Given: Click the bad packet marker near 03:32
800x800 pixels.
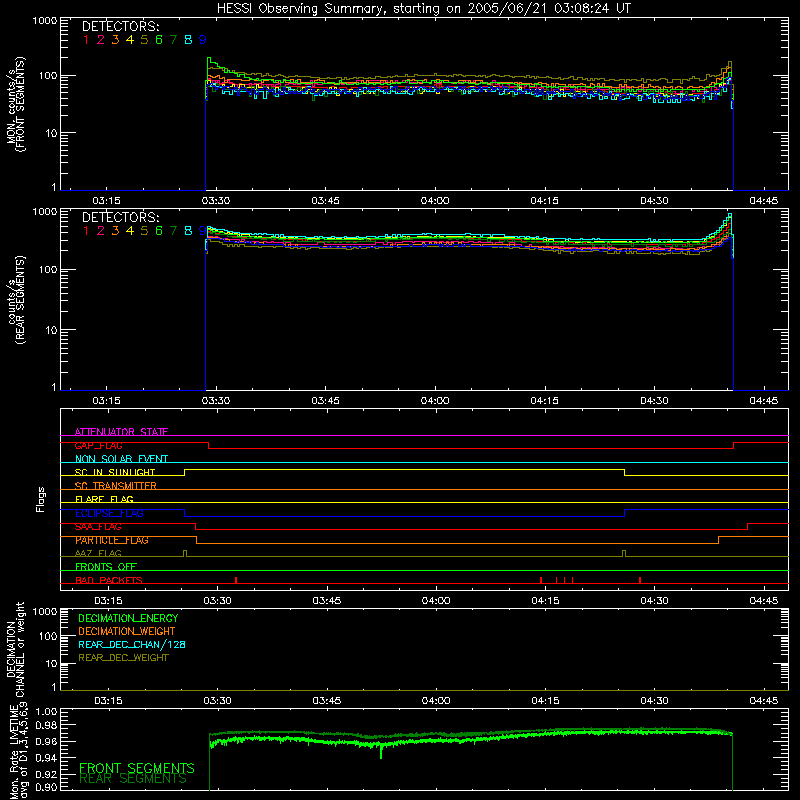Looking at the screenshot, I should pos(236,580).
